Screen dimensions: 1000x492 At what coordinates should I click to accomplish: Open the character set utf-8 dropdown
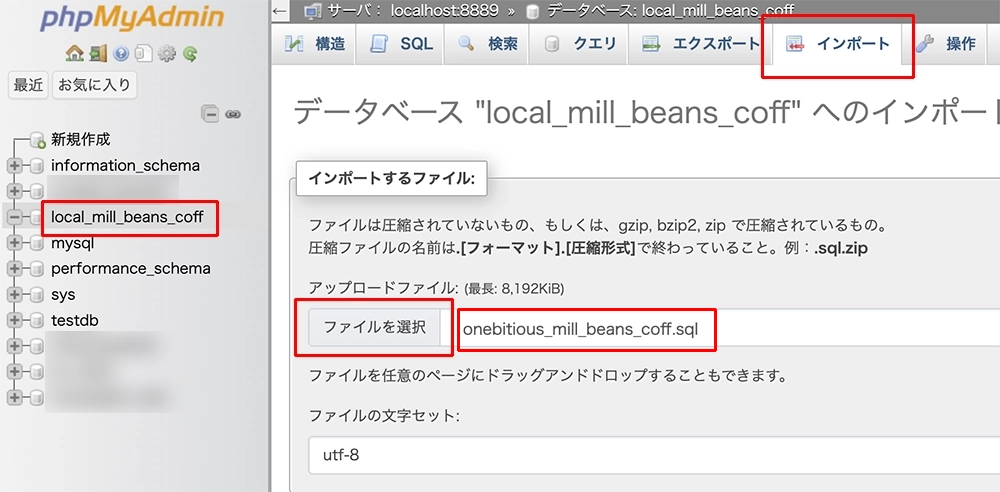coord(650,453)
